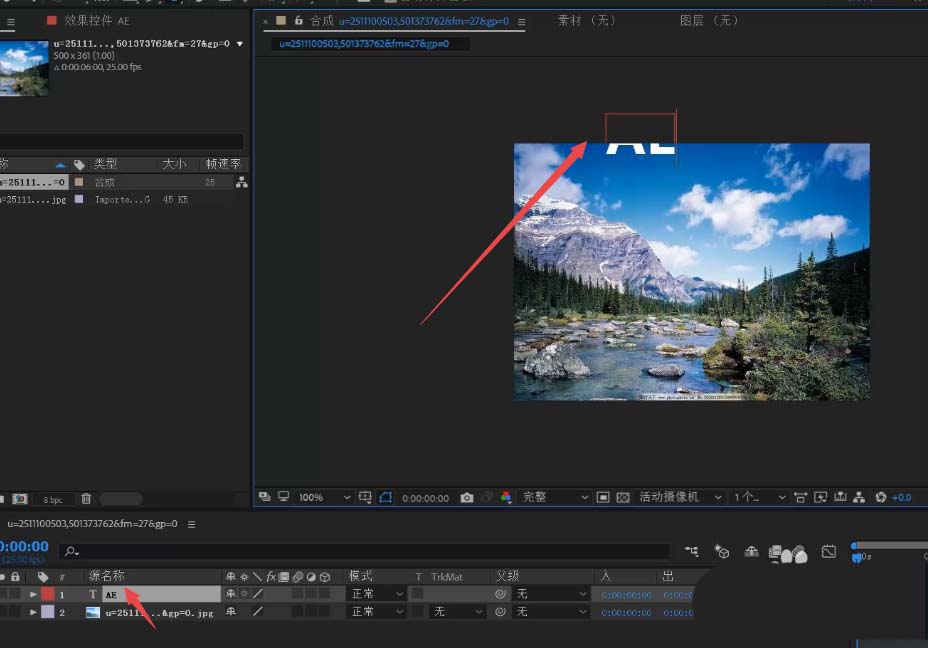Click the lavender label swatch of jpg layer
The height and width of the screenshot is (648, 928).
pyautogui.click(x=48, y=611)
